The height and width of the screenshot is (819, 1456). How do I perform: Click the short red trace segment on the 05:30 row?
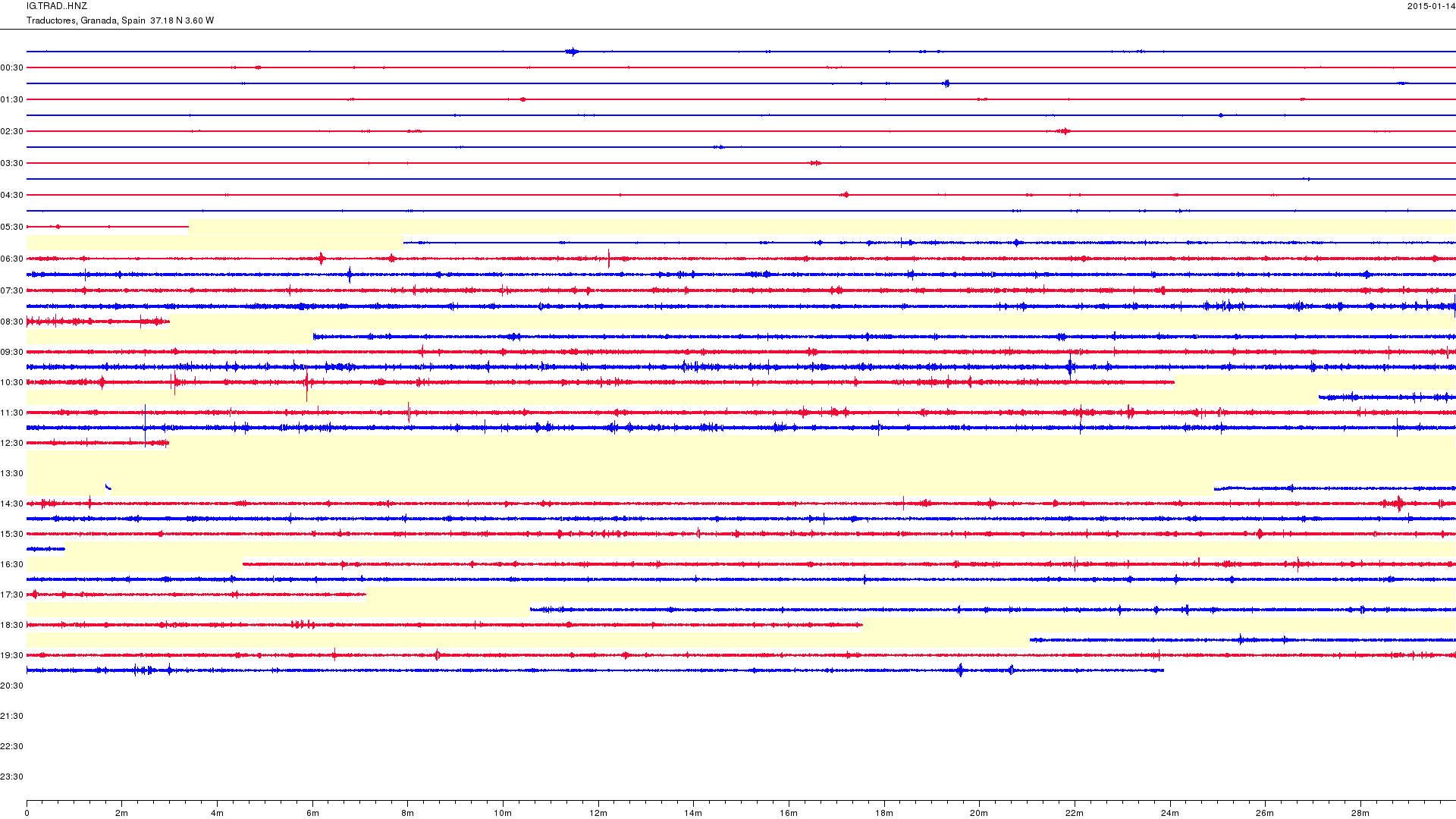(108, 226)
